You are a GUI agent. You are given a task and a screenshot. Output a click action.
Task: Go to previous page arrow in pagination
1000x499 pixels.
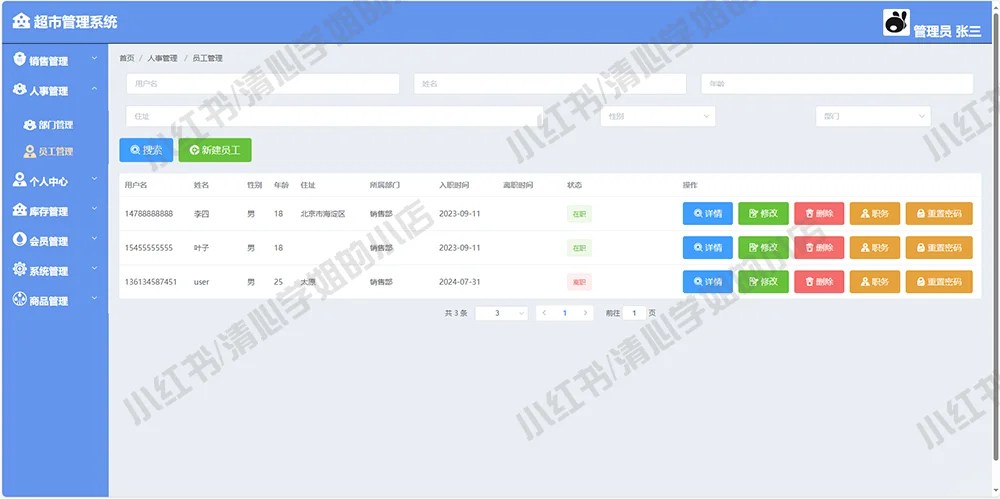point(545,313)
